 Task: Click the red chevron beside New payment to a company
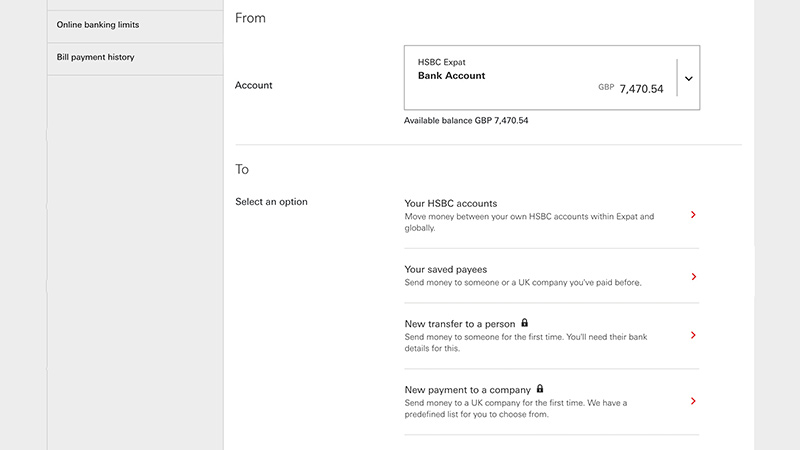pos(693,401)
